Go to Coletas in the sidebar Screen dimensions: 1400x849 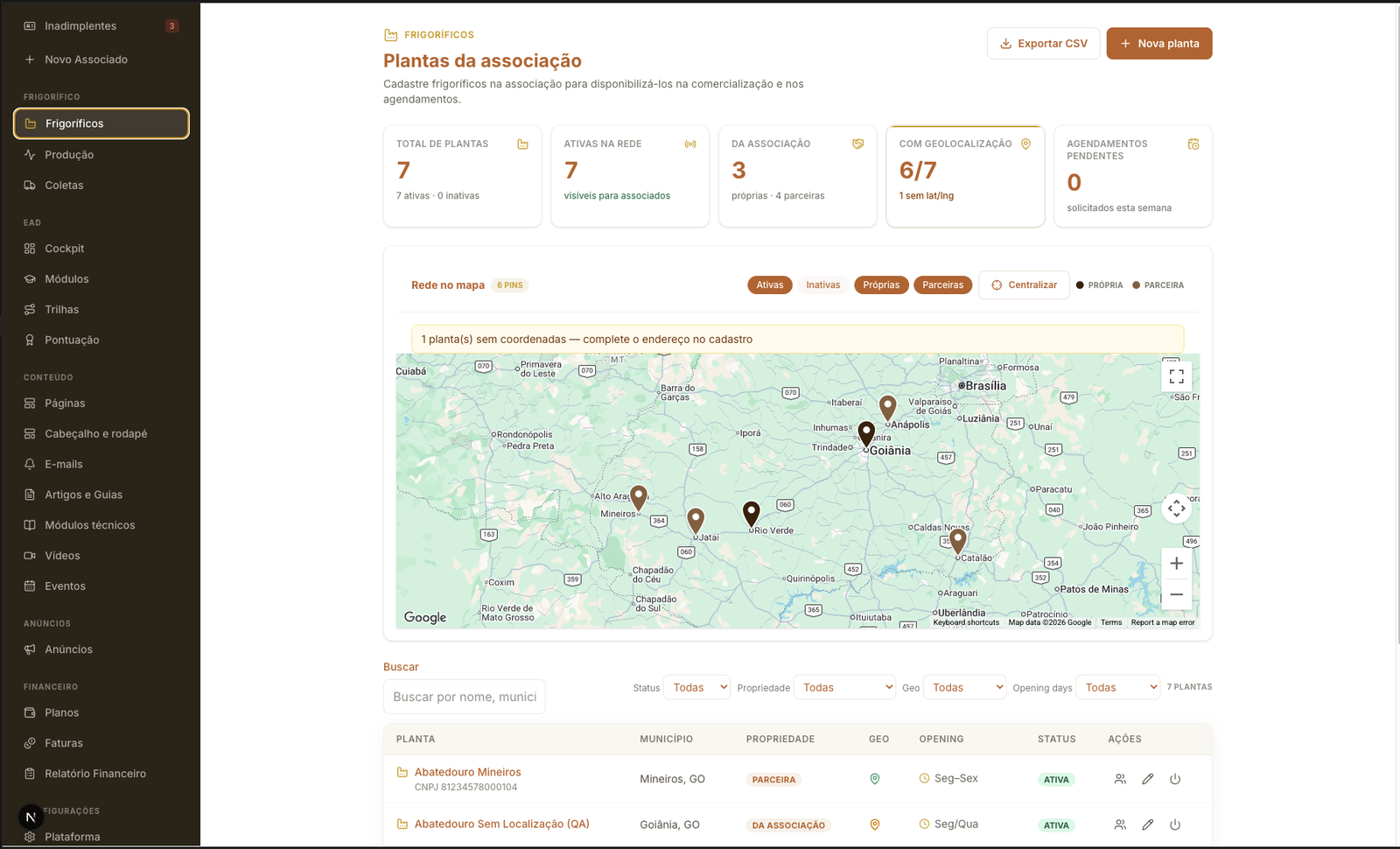(x=101, y=186)
